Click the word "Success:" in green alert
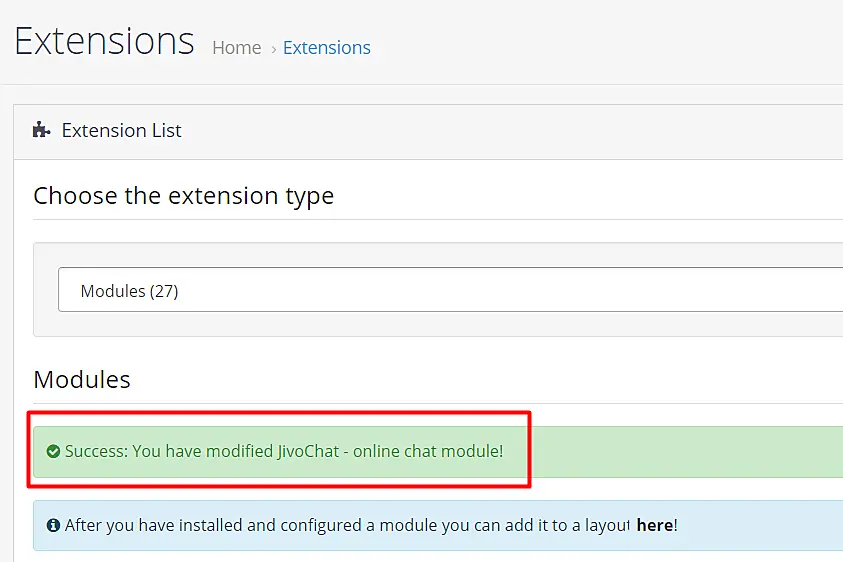Image resolution: width=843 pixels, height=562 pixels. pos(96,451)
